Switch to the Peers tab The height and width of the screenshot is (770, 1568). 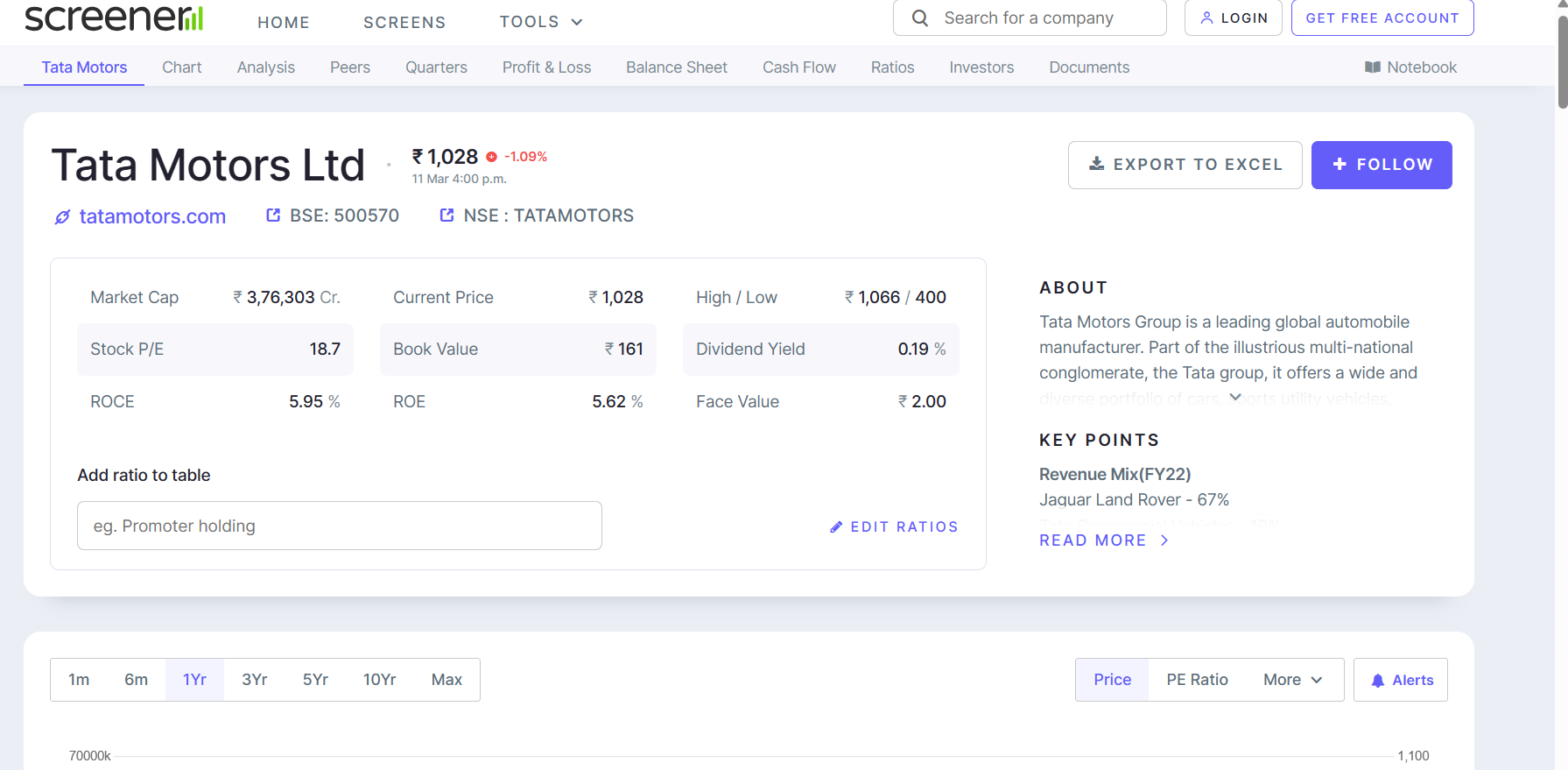pos(350,67)
